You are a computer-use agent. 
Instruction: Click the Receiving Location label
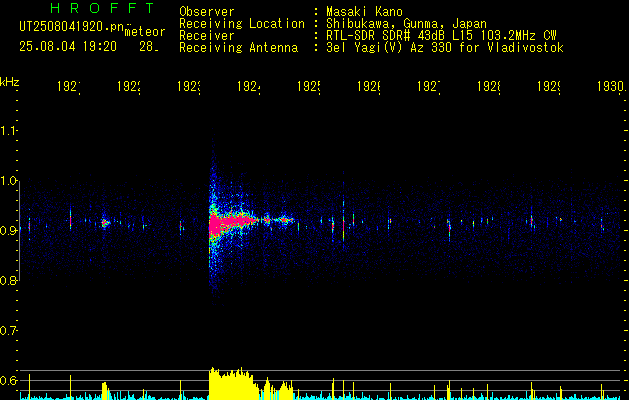[242, 24]
